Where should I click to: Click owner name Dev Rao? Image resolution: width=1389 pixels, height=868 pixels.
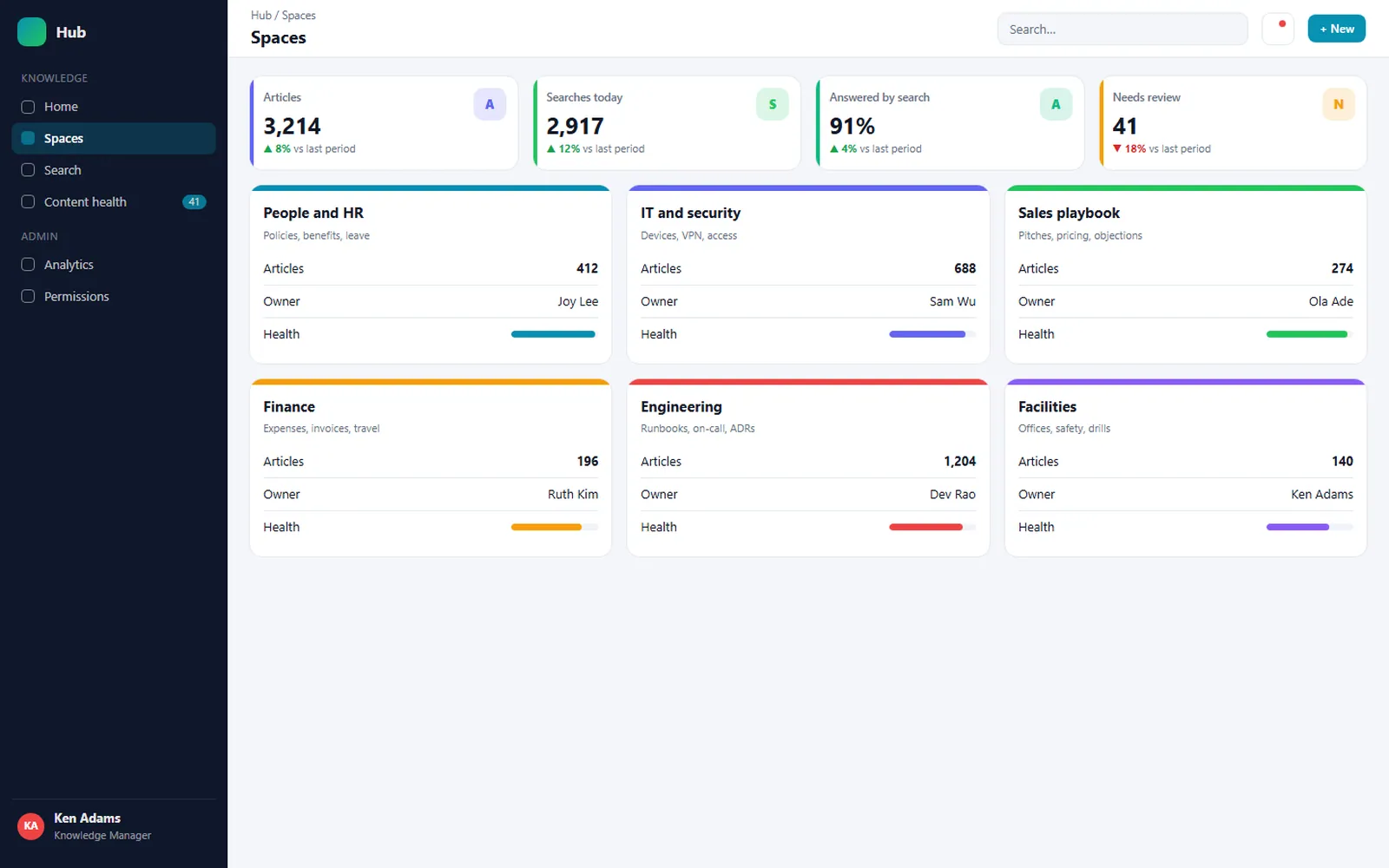pyautogui.click(x=952, y=494)
